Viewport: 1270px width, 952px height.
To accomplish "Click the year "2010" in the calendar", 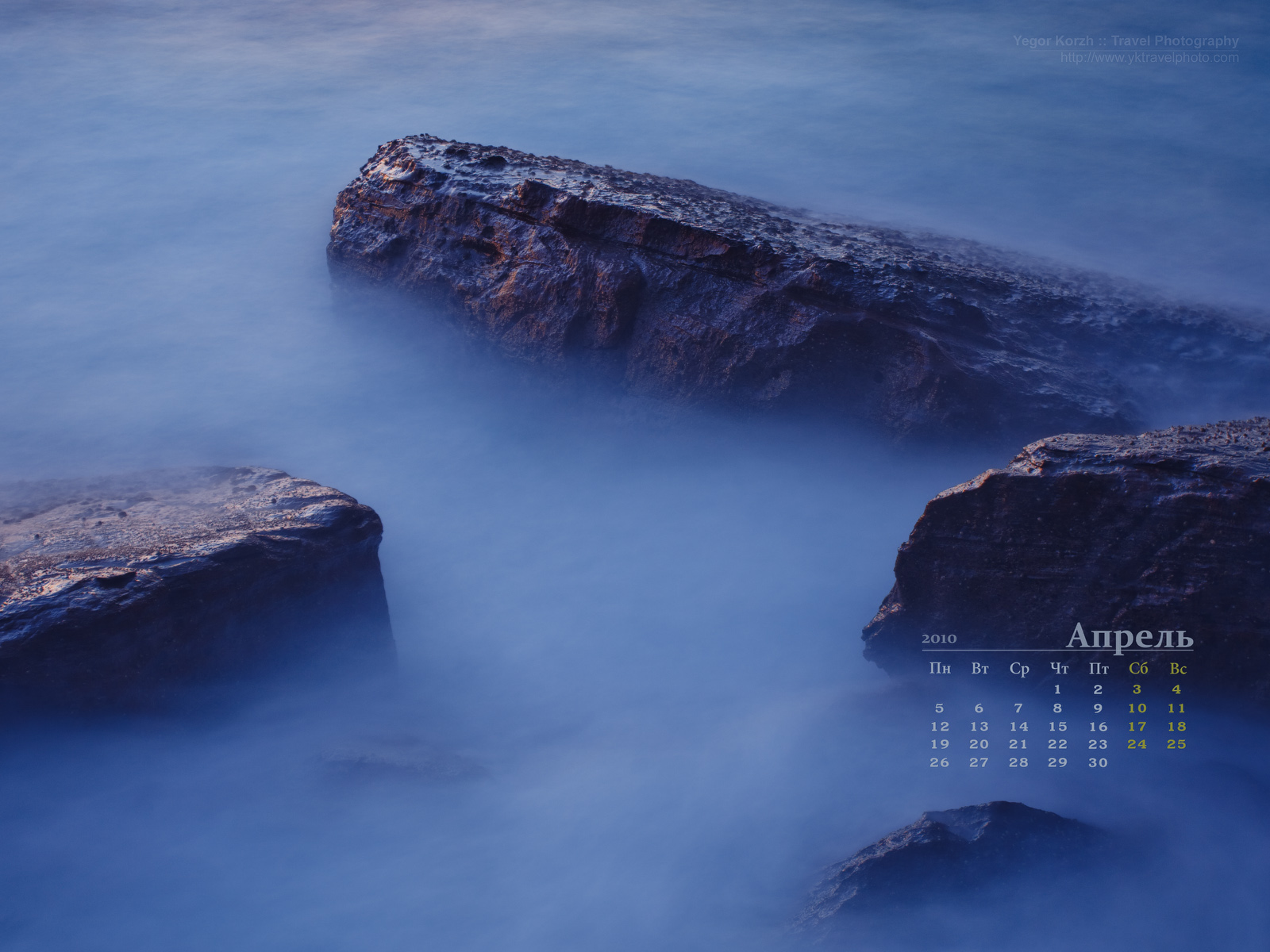I will point(939,639).
